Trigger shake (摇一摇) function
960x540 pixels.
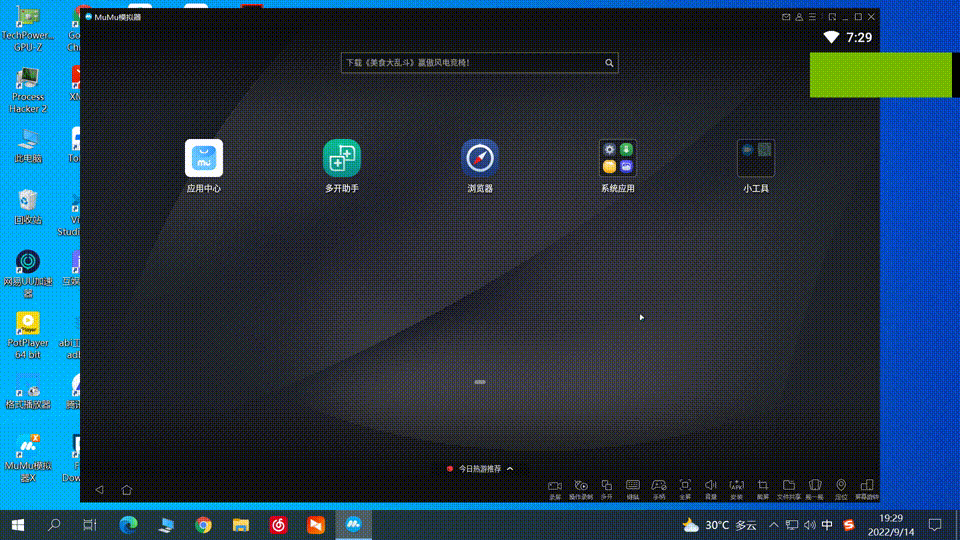click(x=815, y=490)
